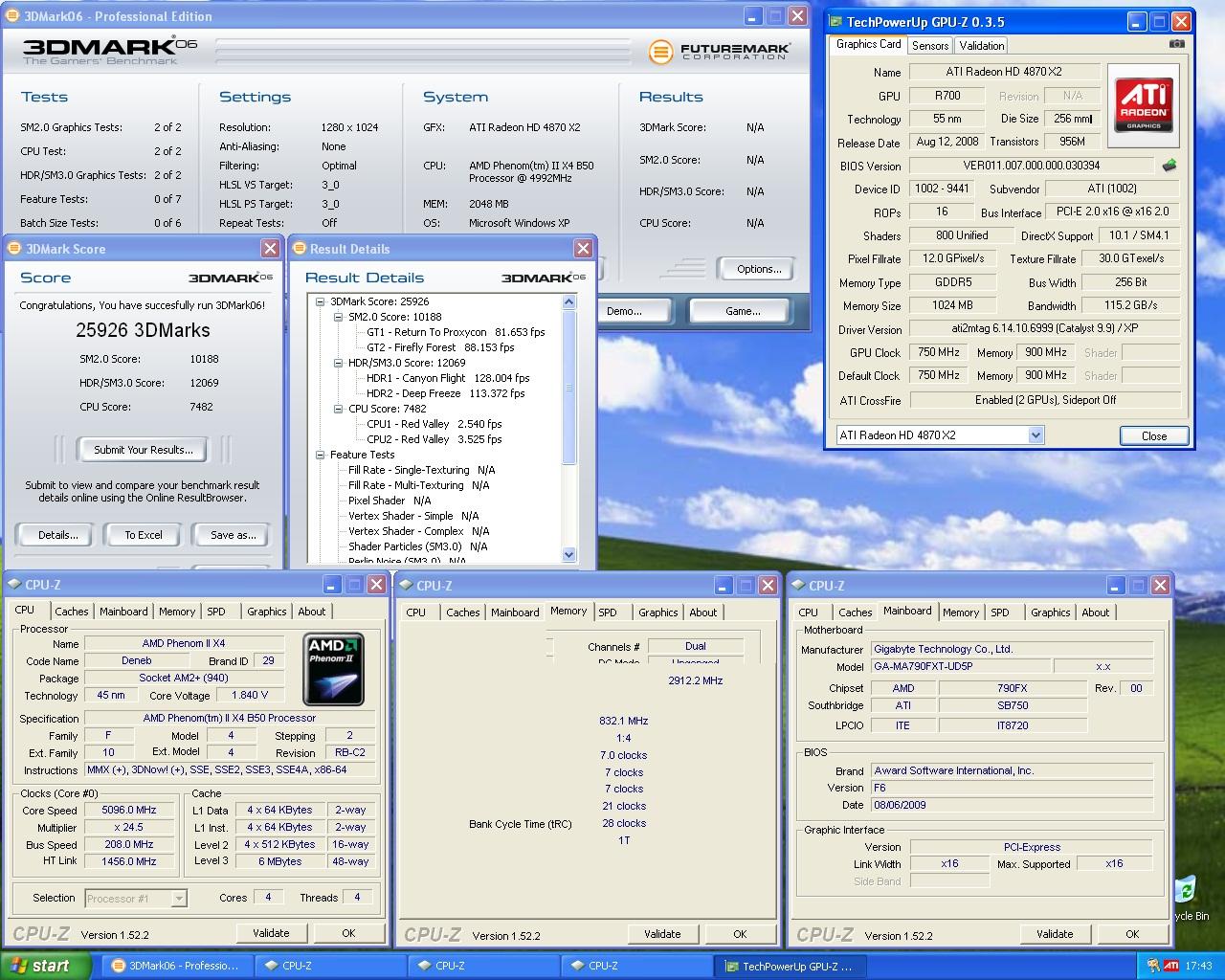
Task: Click the Futuremark Corporation logo
Action: click(x=719, y=52)
